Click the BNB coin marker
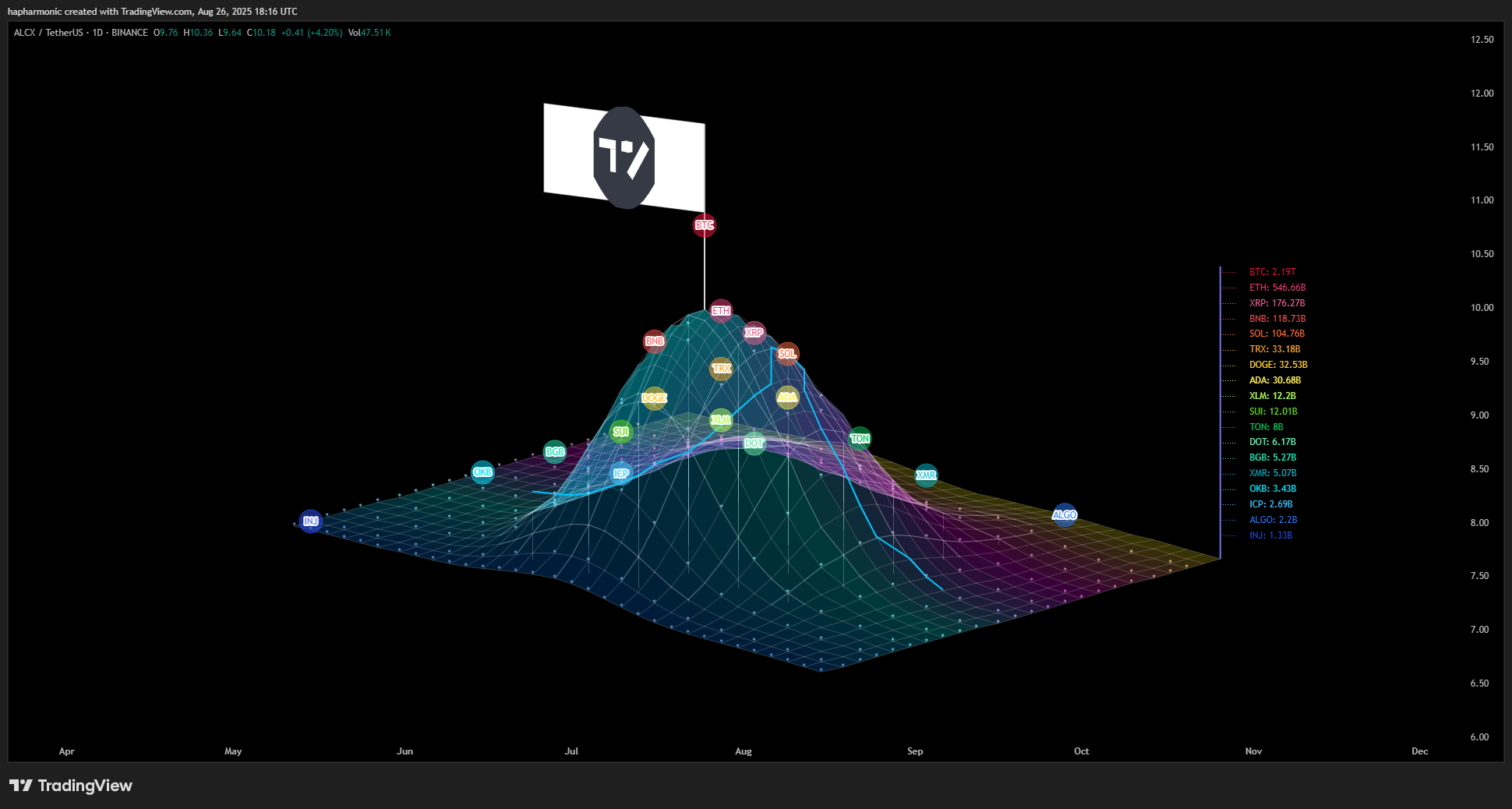Viewport: 1512px width, 809px height. pos(655,341)
